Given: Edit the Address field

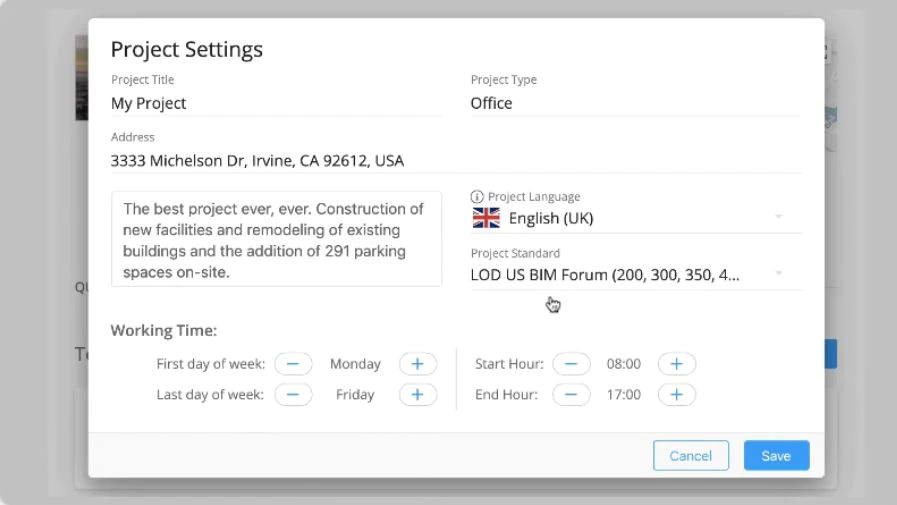Looking at the screenshot, I should tap(456, 161).
